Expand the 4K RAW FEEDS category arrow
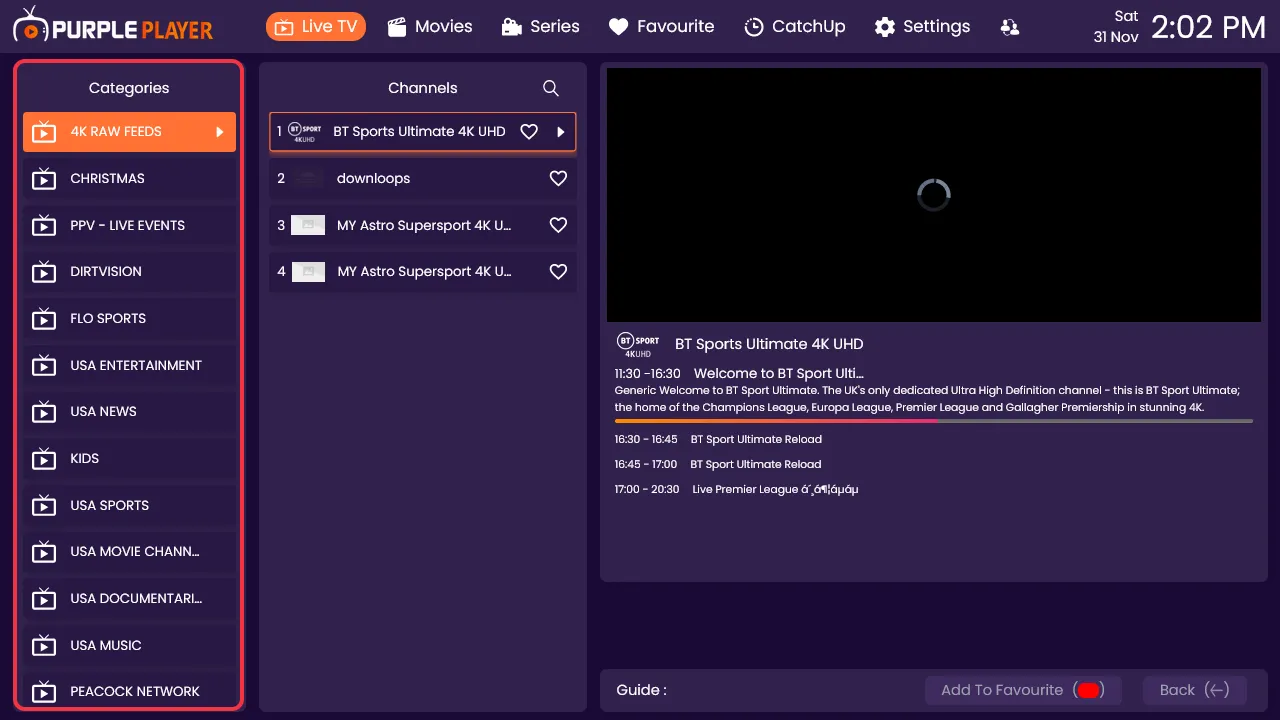 pyautogui.click(x=219, y=132)
